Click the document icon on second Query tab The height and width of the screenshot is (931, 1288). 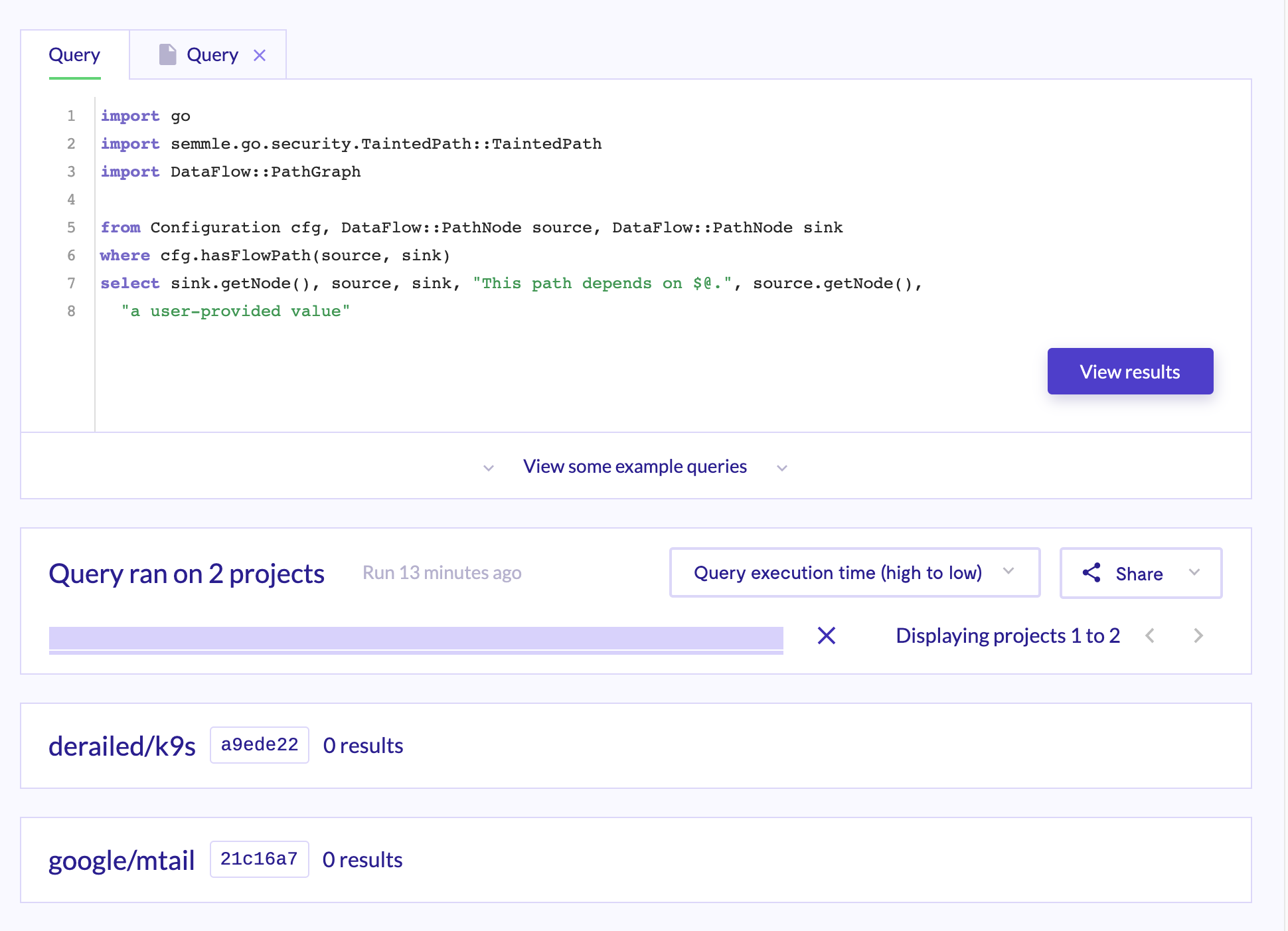click(x=167, y=54)
